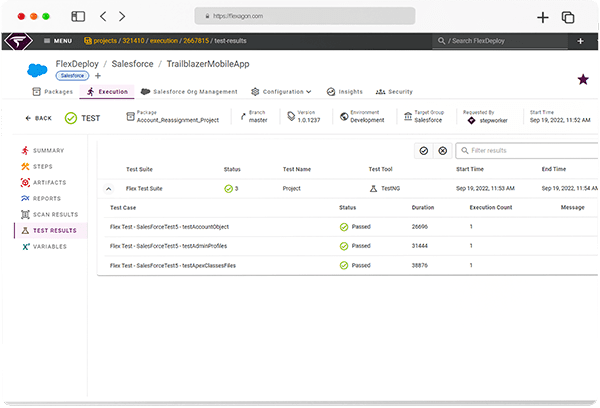This screenshot has width=600, height=408.
Task: Click the Salesforce cloud icon
Action: (37, 70)
